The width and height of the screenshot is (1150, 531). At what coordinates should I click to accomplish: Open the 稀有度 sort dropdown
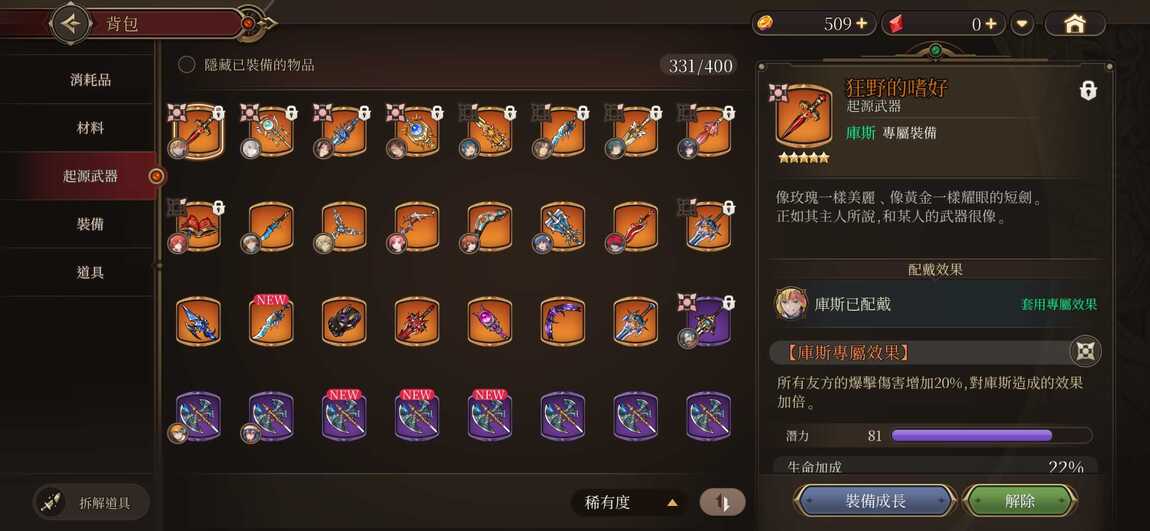pyautogui.click(x=630, y=502)
